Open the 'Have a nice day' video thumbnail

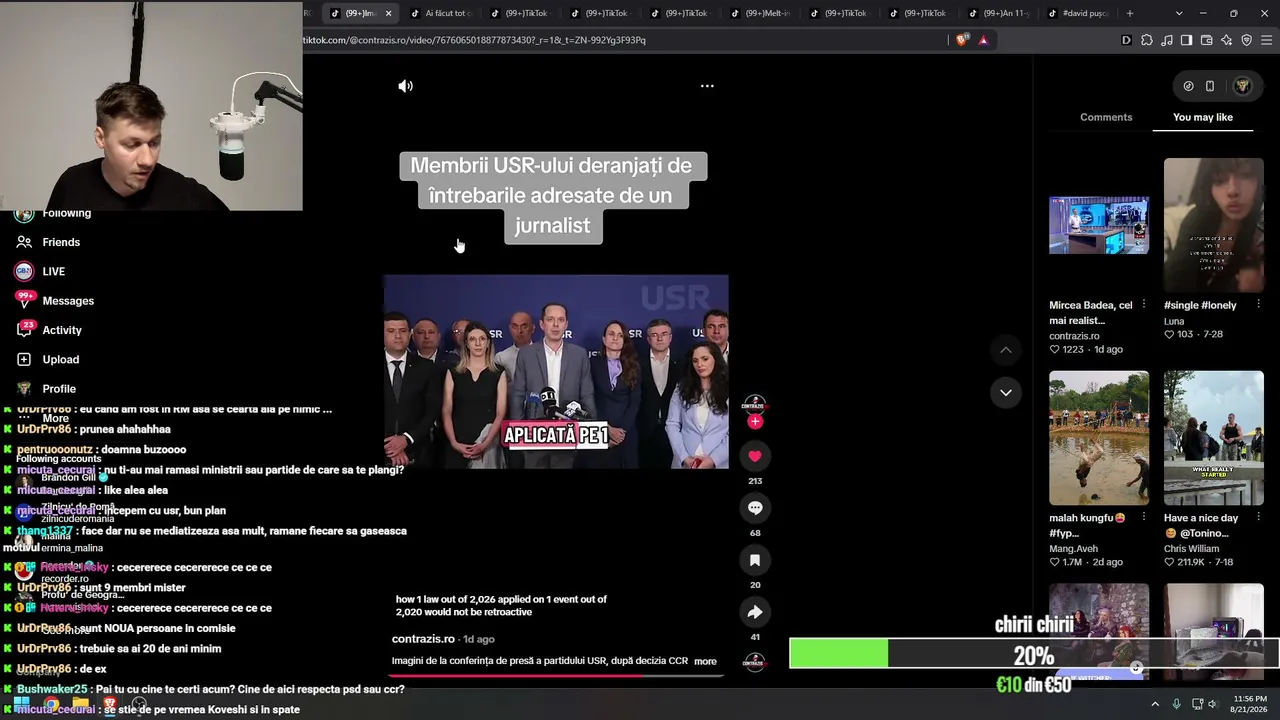click(x=1214, y=438)
